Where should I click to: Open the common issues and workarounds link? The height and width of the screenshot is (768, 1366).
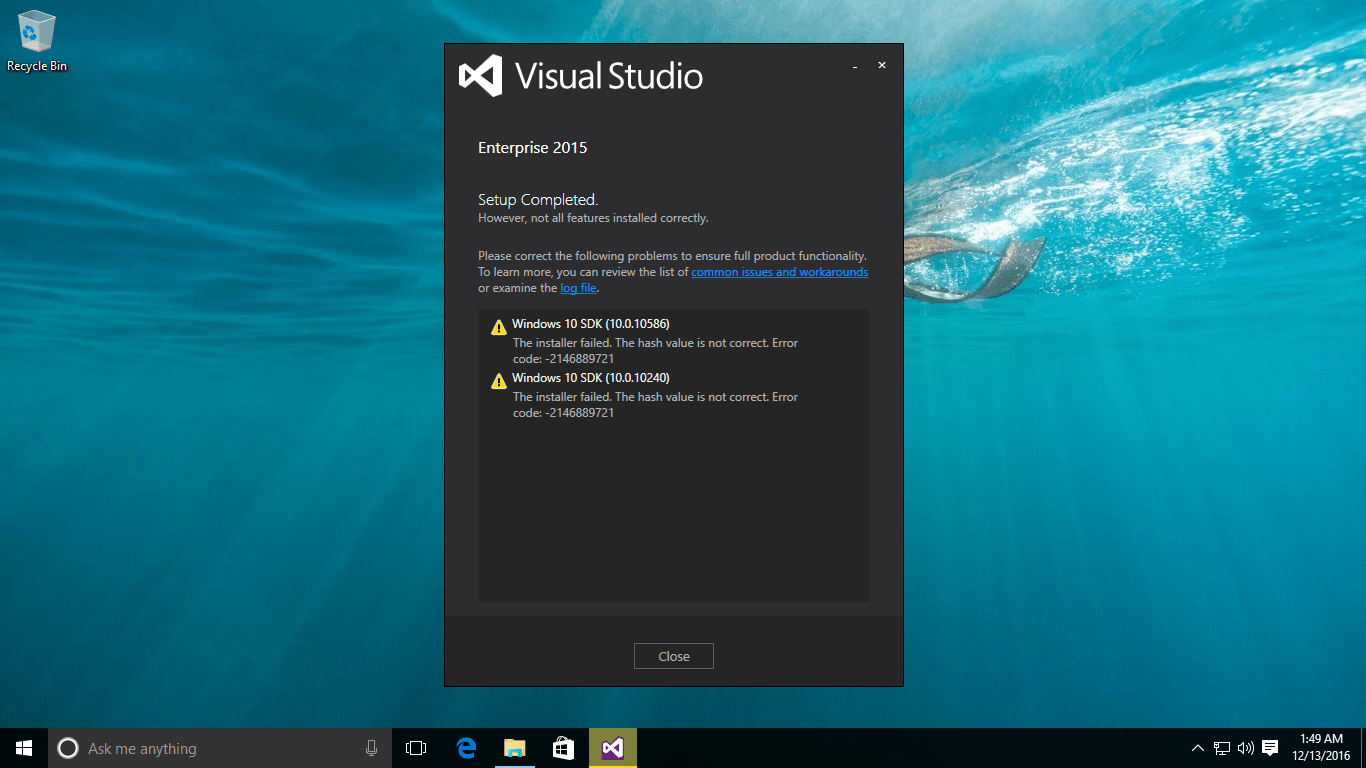[779, 272]
